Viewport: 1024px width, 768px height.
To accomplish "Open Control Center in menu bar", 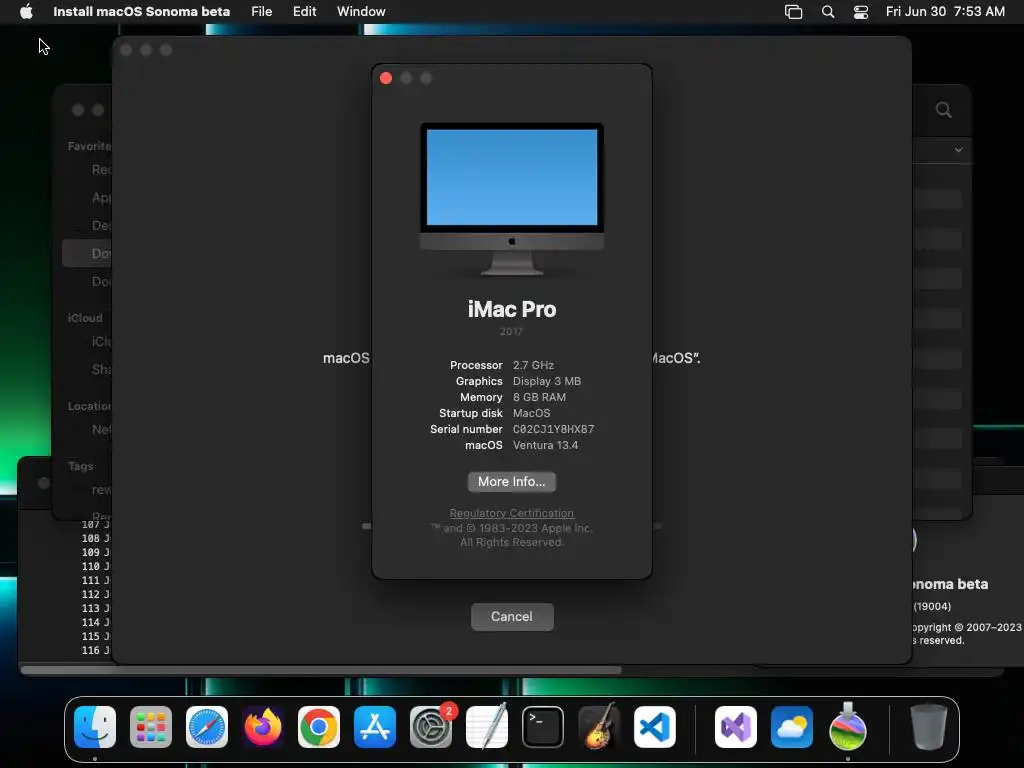I will (861, 12).
